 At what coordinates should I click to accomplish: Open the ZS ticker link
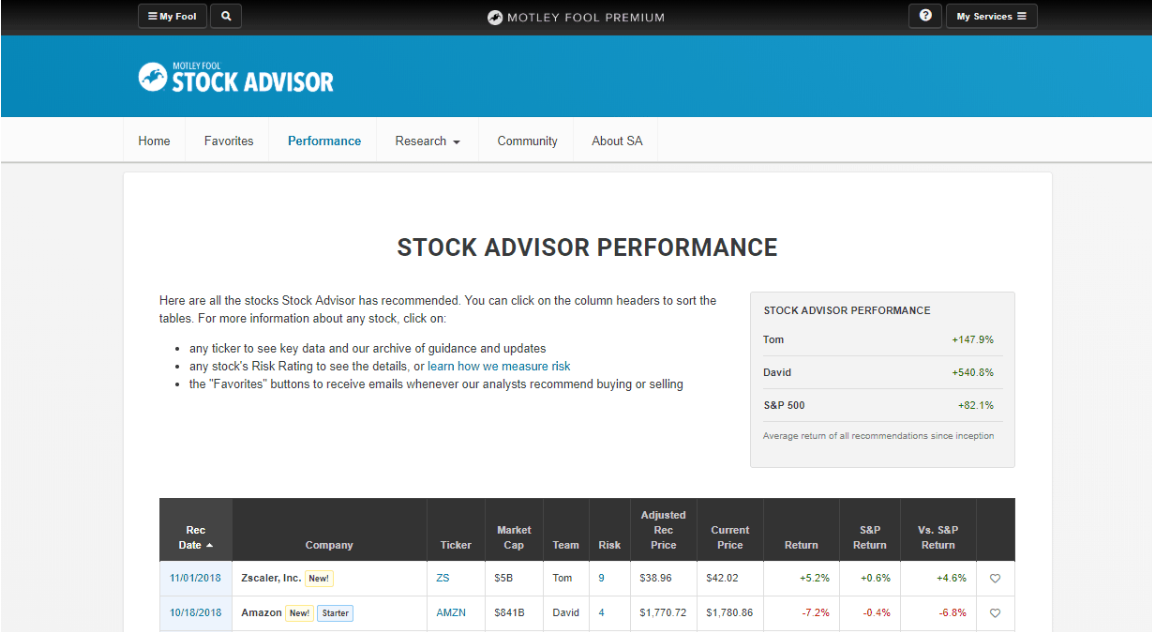coord(442,578)
